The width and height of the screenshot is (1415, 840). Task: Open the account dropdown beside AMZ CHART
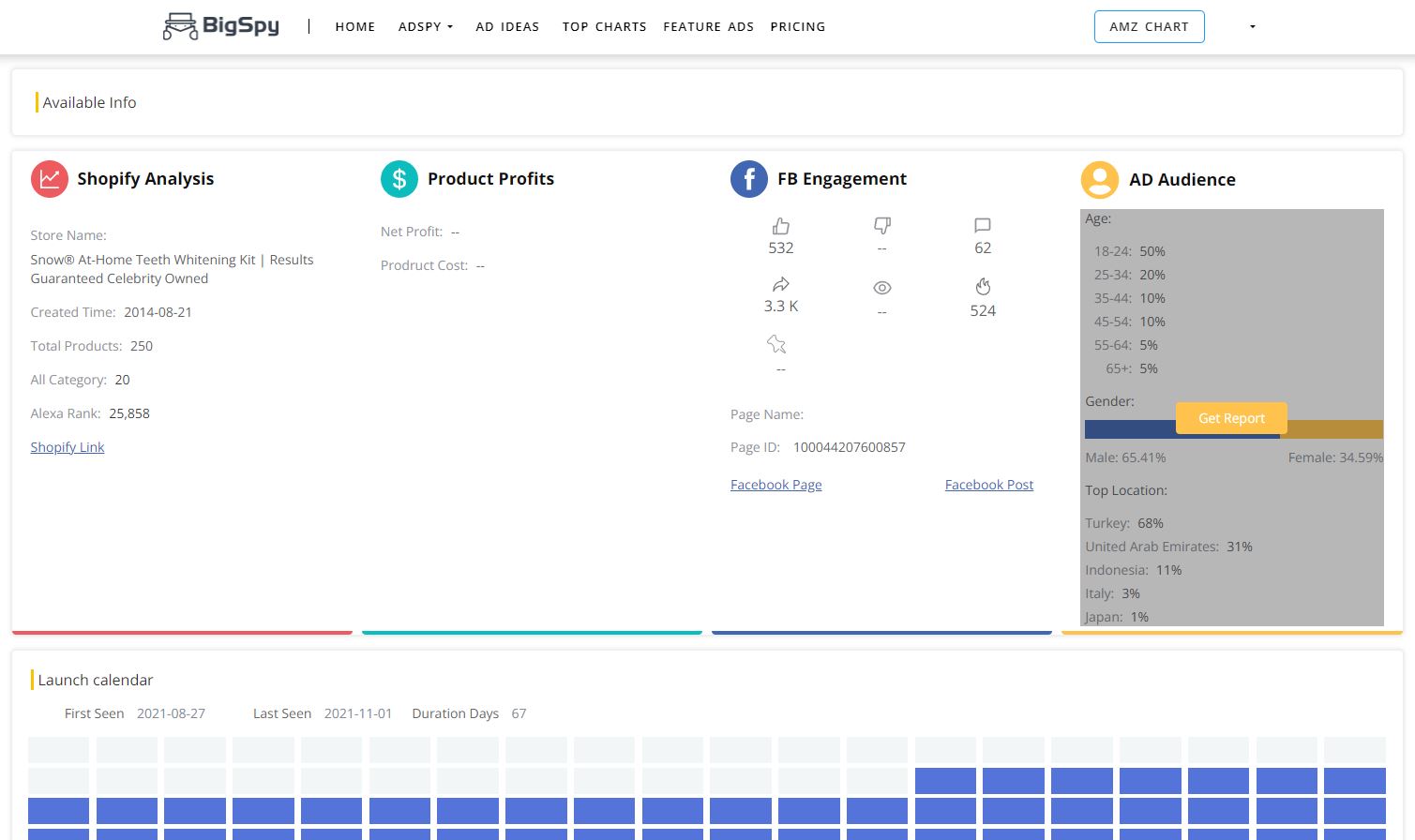pos(1252,27)
